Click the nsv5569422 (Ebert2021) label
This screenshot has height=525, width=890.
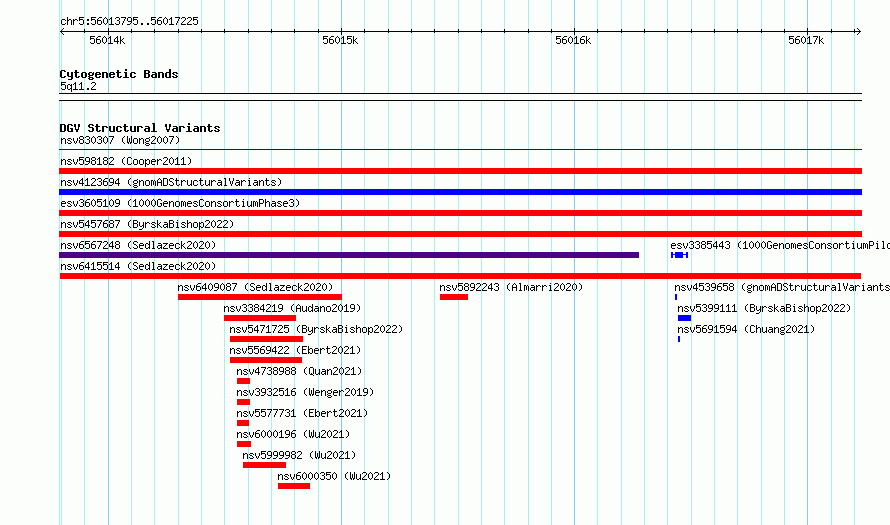[x=295, y=350]
